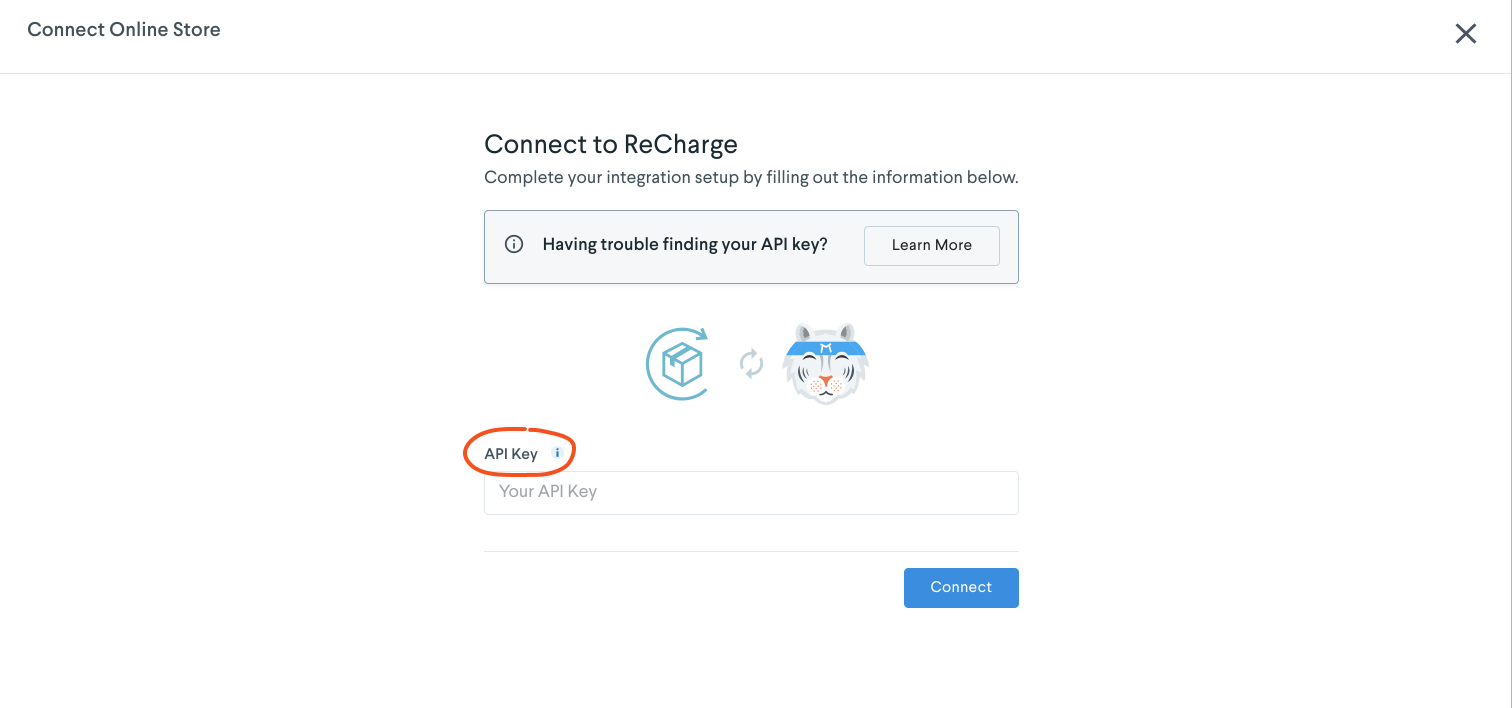1512x708 pixels.
Task: Click the Connect Online Store title
Action: pos(124,30)
